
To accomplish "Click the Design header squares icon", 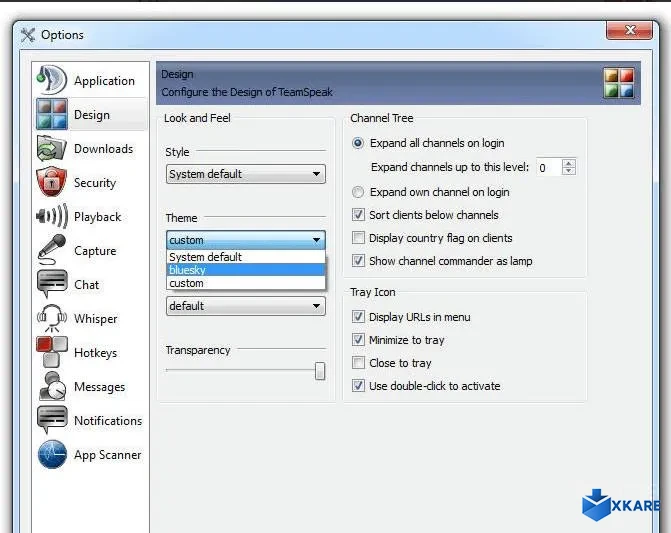I will (x=619, y=83).
